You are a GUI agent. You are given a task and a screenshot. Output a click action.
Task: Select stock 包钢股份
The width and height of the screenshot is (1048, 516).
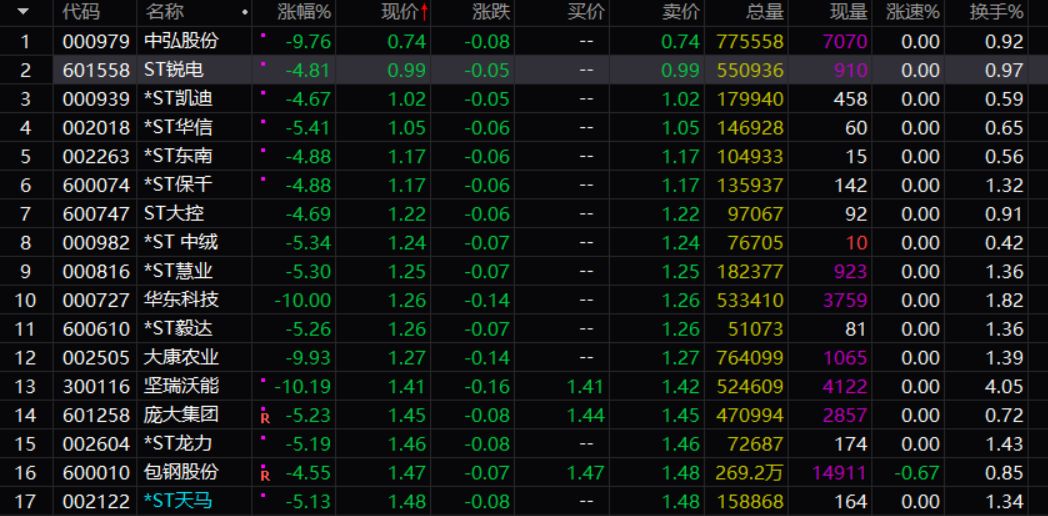click(181, 473)
